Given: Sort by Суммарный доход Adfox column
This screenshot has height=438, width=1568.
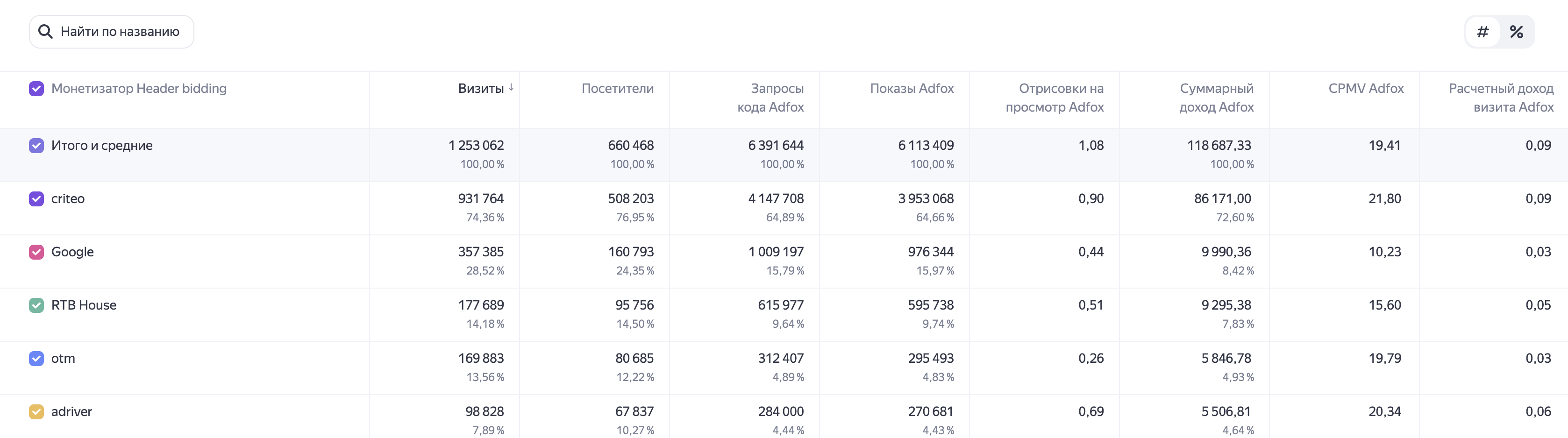Looking at the screenshot, I should point(1216,97).
